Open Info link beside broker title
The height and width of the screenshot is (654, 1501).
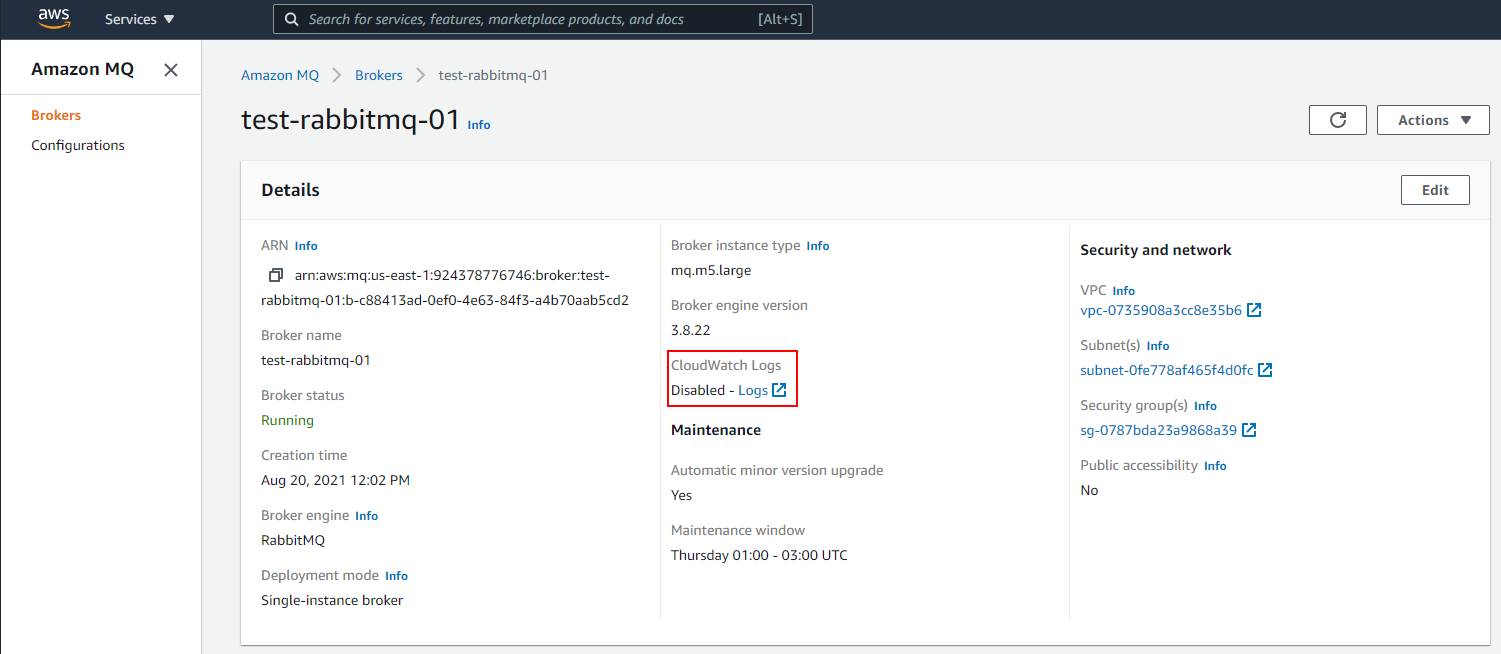(x=479, y=125)
